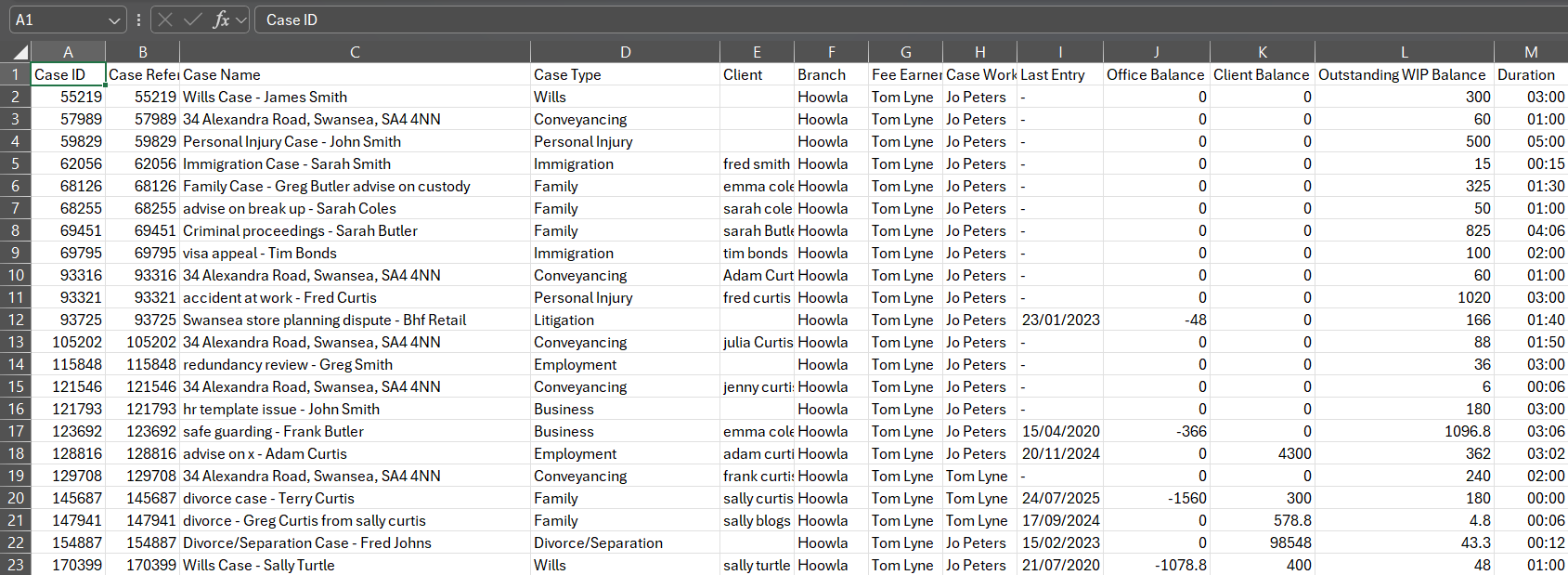This screenshot has width=1568, height=575.
Task: Click Last Entry date 24/07/2025
Action: coord(1059,498)
